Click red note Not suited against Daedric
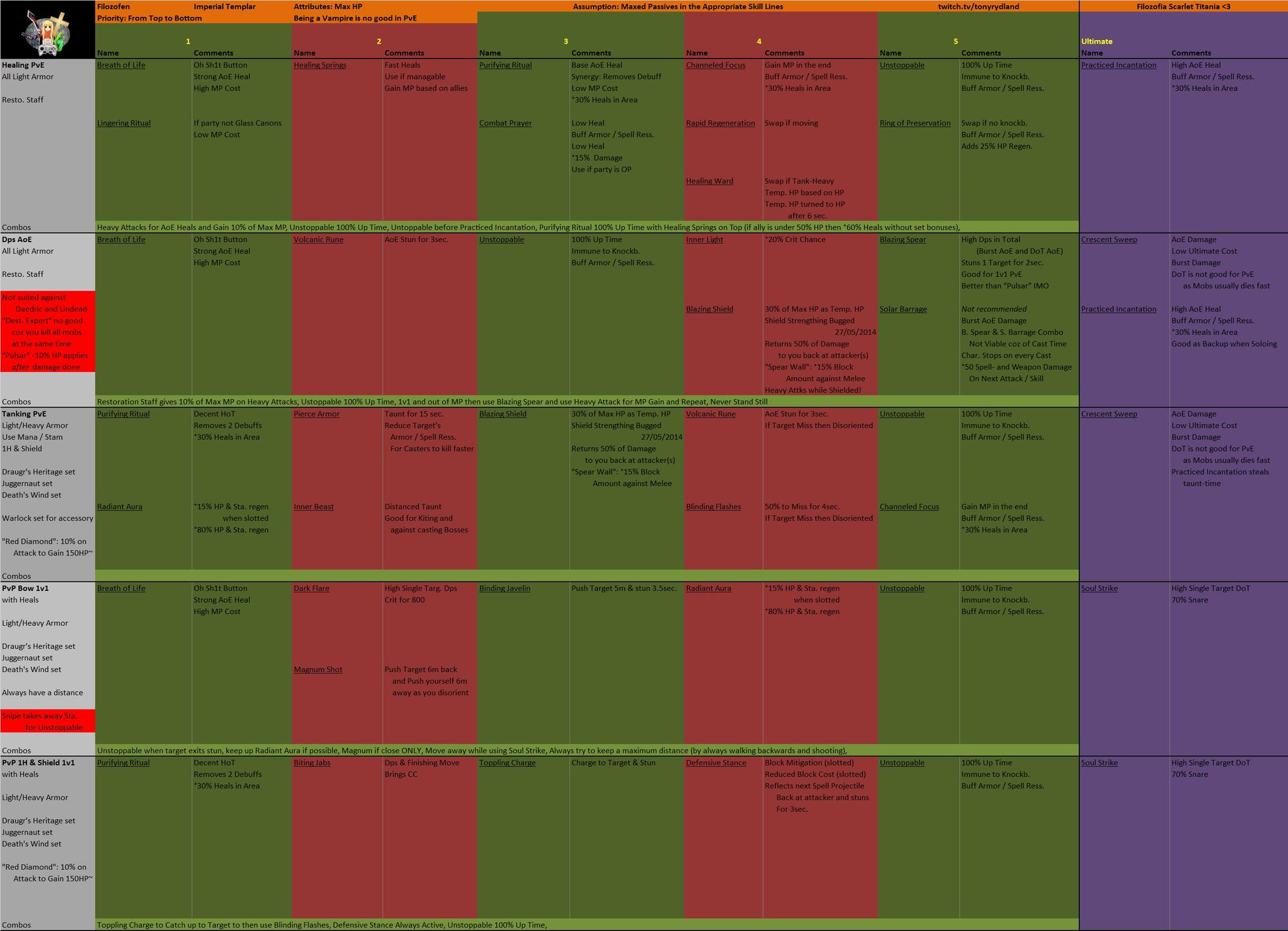Image resolution: width=1288 pixels, height=931 pixels. [44, 303]
